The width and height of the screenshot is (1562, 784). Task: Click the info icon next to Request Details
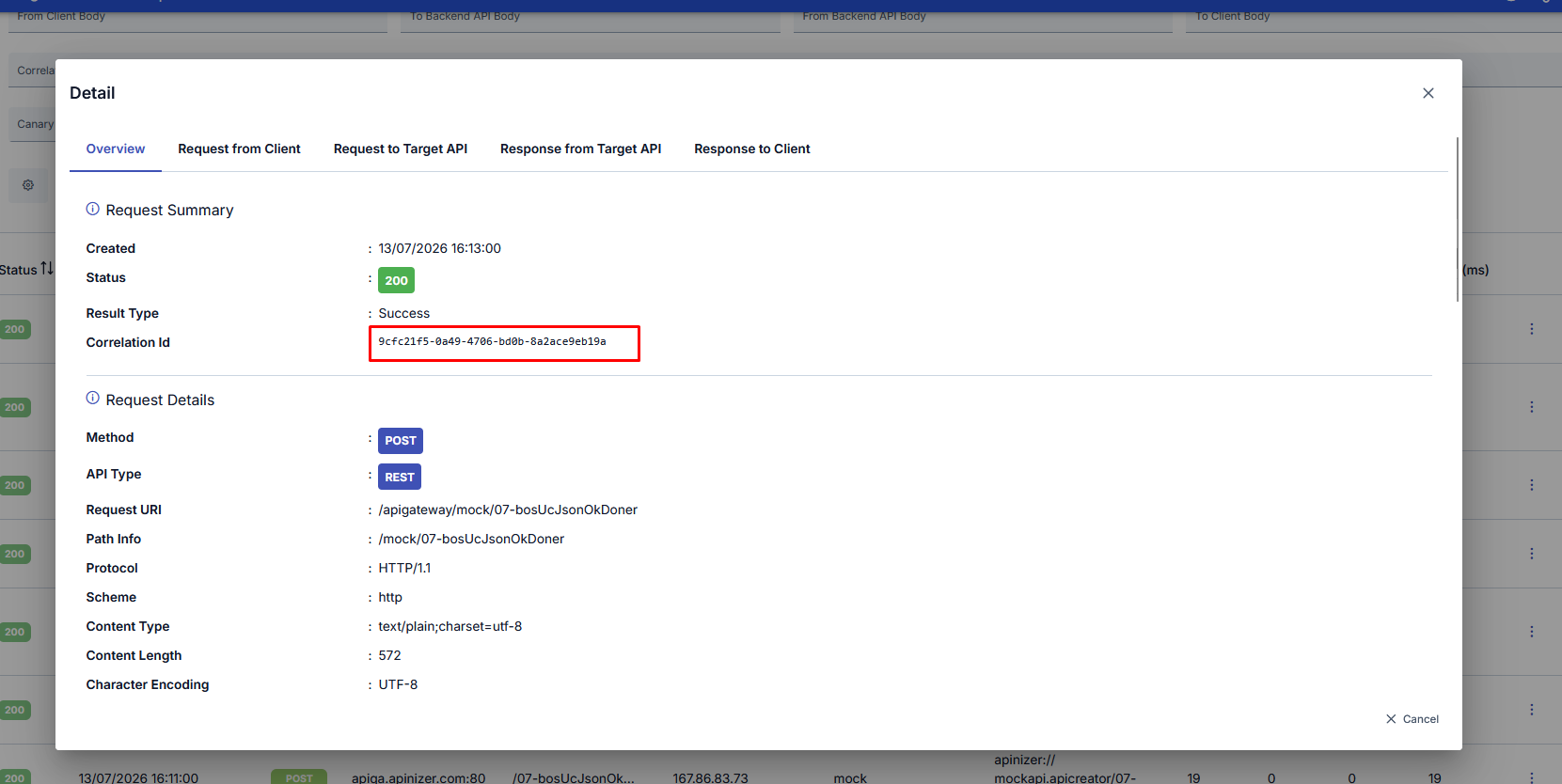(92, 398)
